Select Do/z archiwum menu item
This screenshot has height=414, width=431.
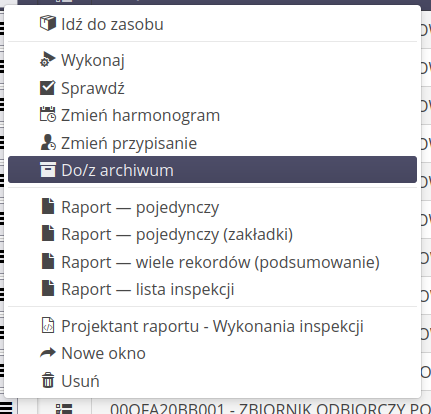pos(212,169)
